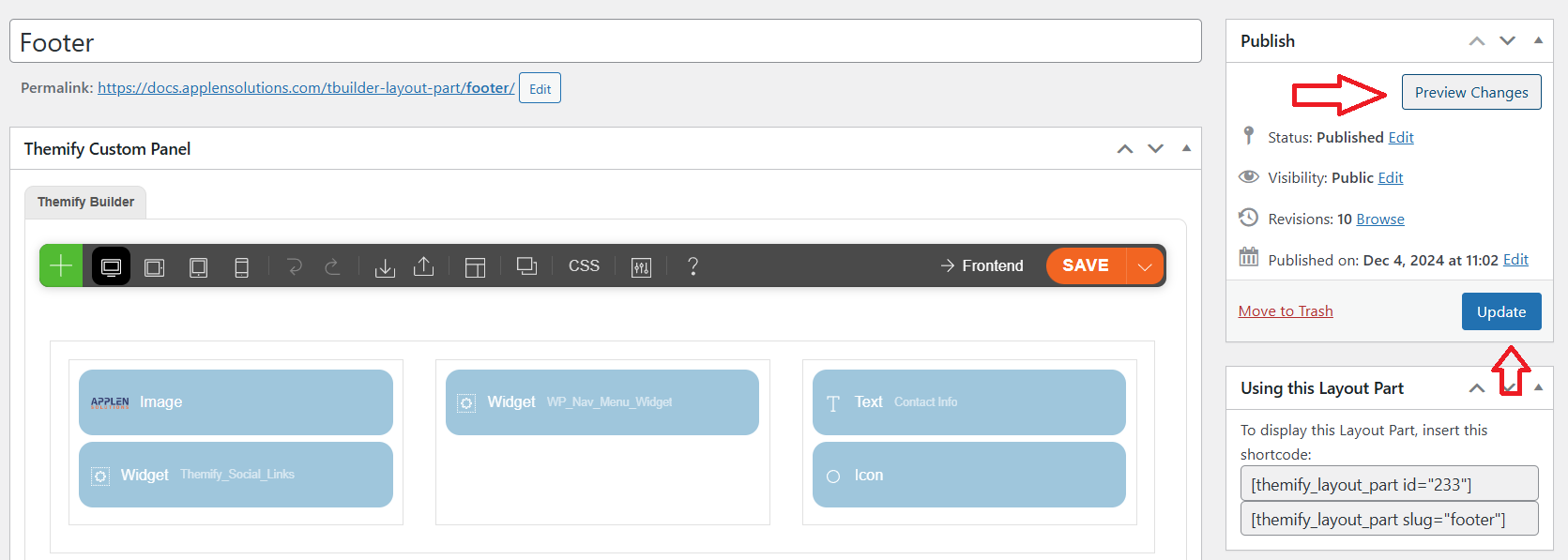Click the status pin icon
The image size is (1568, 560).
tap(1248, 136)
